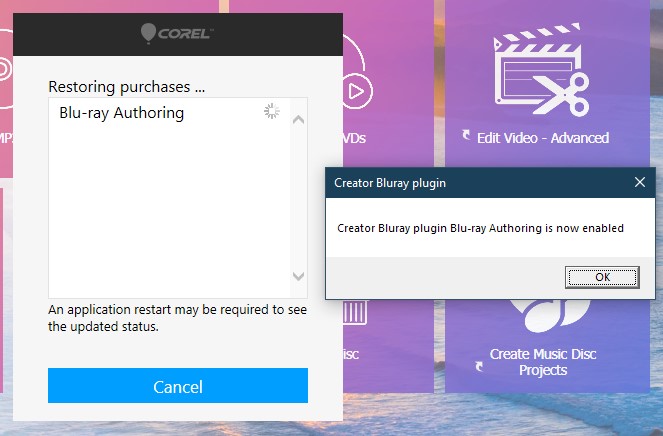Click the Edit Video - Advanced label
Image resolution: width=663 pixels, height=436 pixels.
[543, 138]
